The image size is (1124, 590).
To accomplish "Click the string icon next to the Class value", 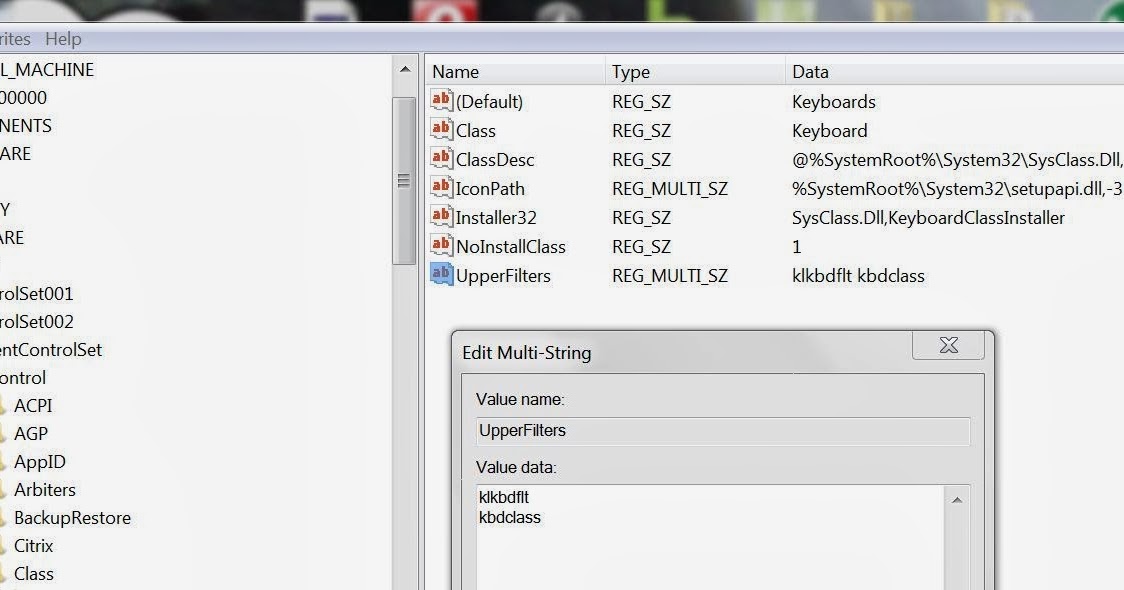I will (441, 130).
